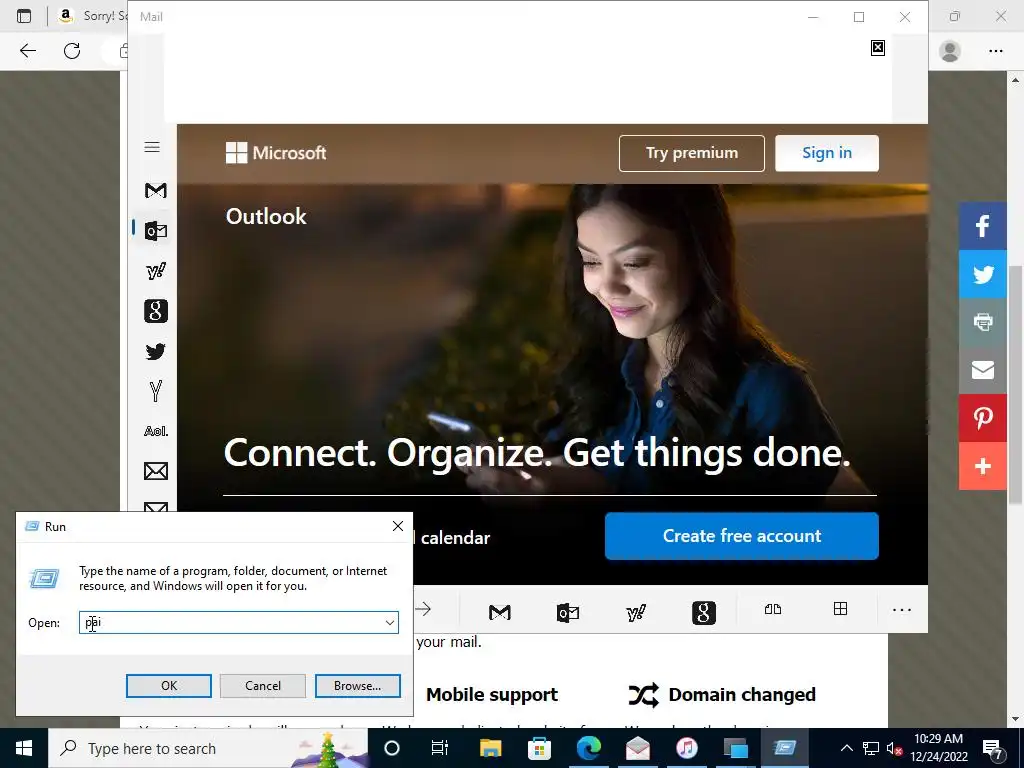Click the taskbar clock showing 10:29 AM
This screenshot has width=1024, height=768.
coord(939,748)
